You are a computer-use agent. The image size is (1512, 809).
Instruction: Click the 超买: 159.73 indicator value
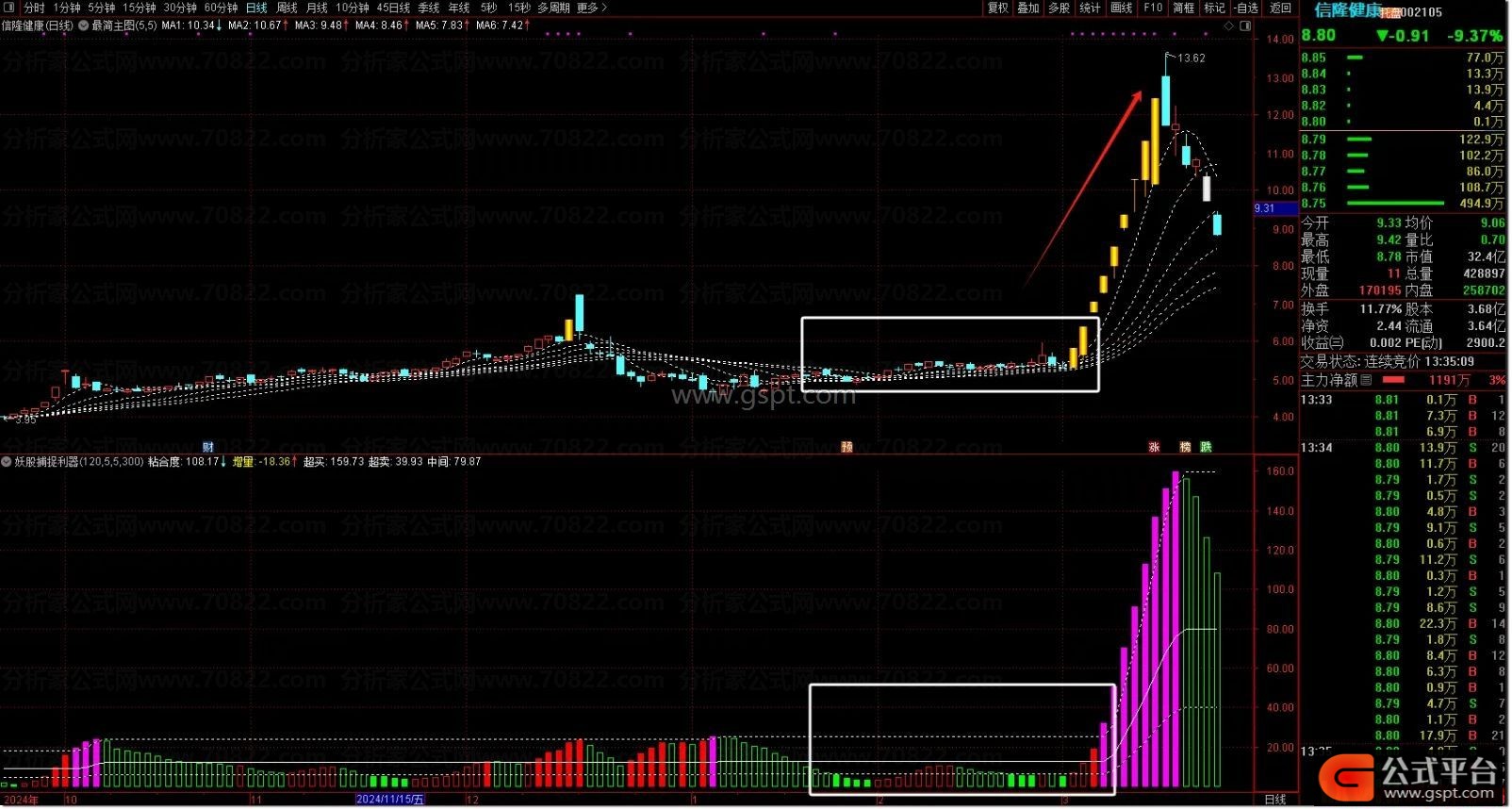[334, 462]
